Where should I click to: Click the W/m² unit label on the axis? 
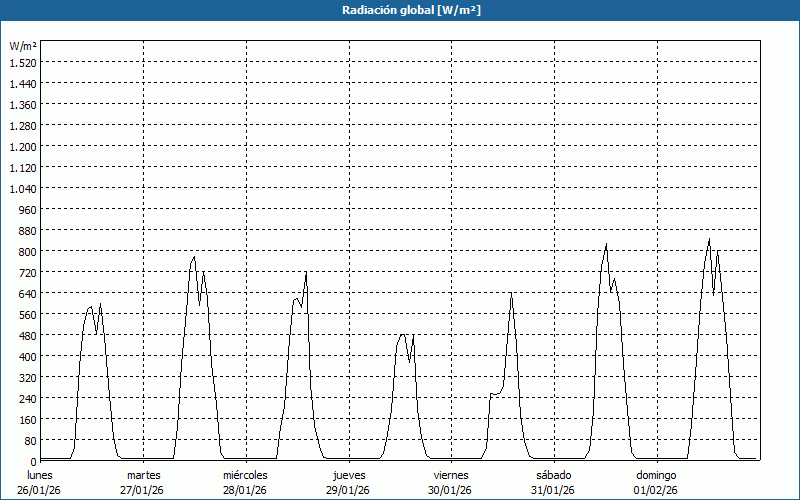click(23, 46)
